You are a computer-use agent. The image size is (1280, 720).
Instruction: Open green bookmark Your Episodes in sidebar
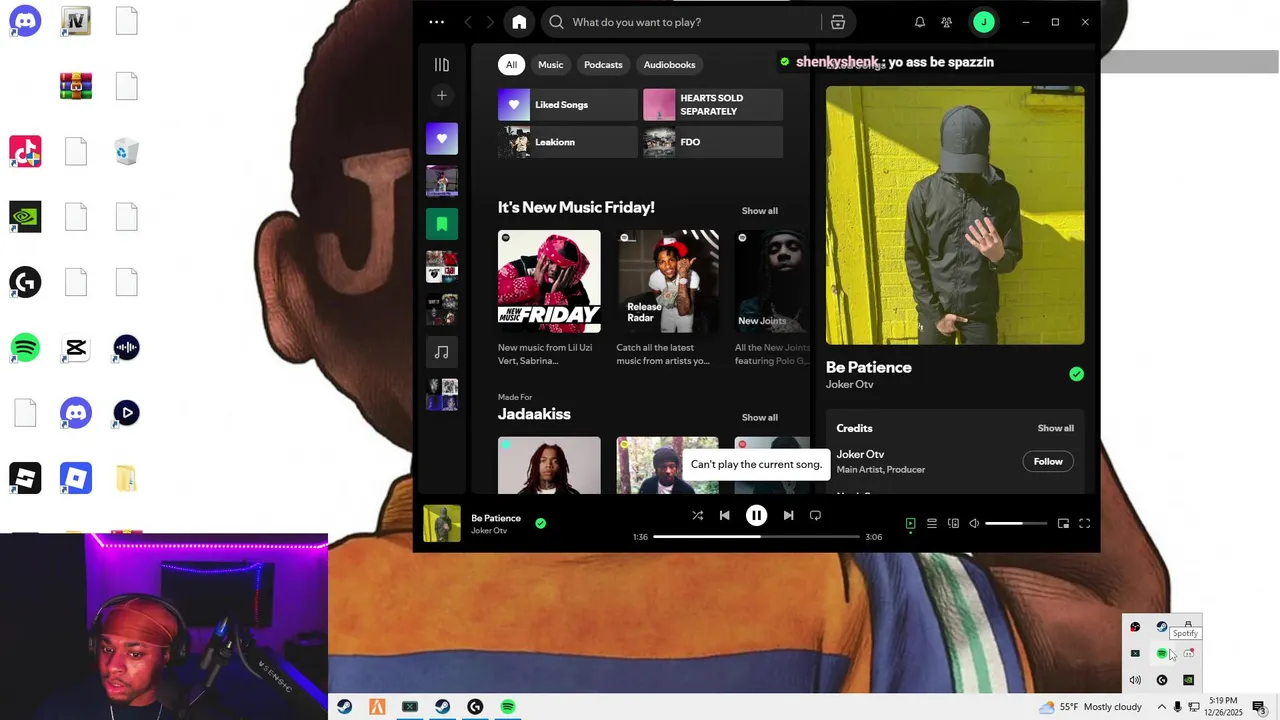(x=442, y=224)
